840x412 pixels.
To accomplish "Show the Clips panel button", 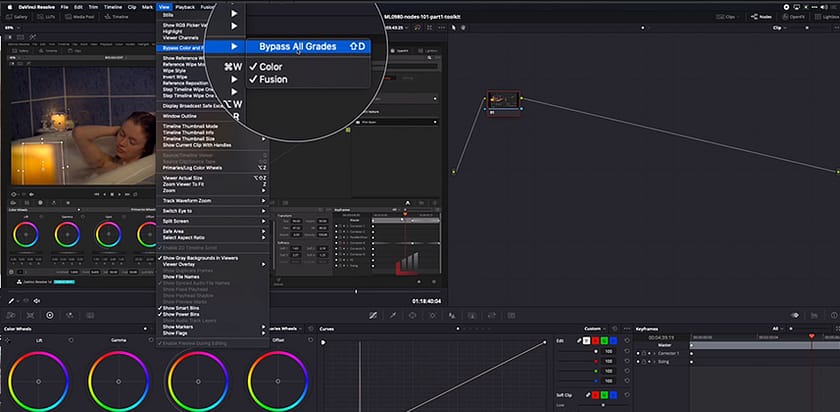I will tap(726, 17).
